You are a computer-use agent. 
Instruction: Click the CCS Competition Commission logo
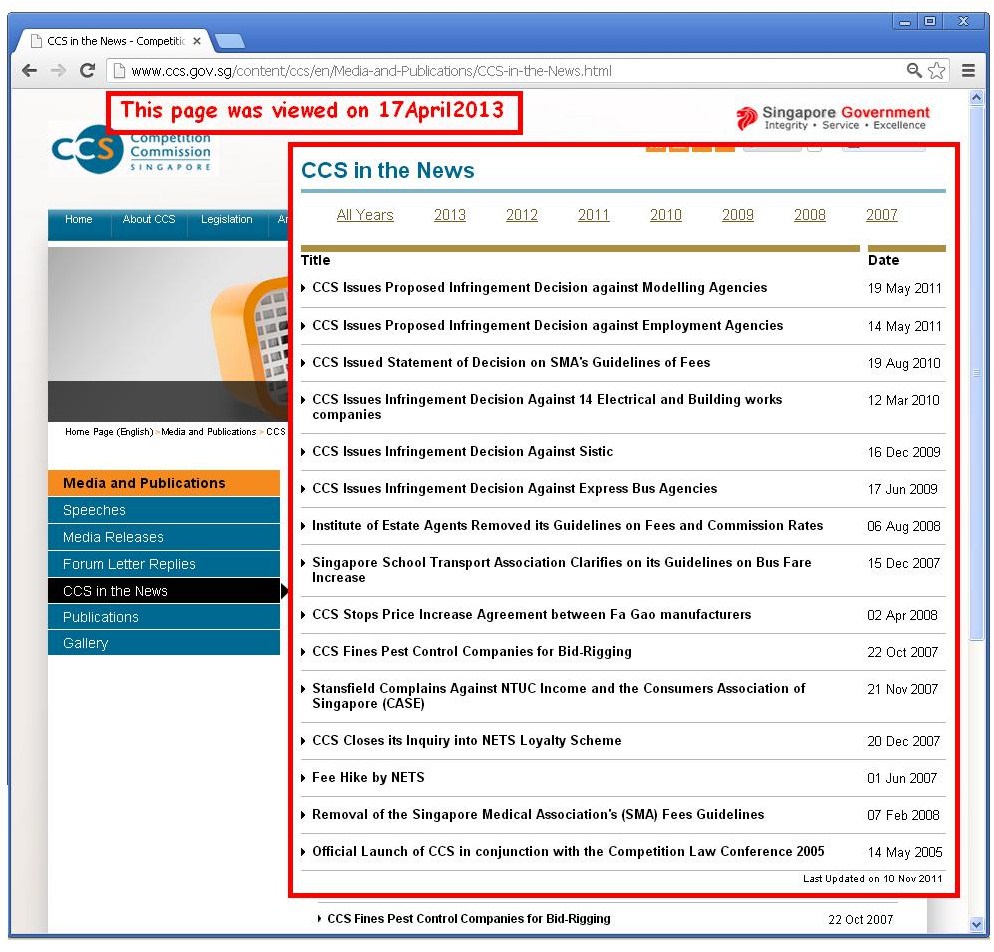point(131,150)
